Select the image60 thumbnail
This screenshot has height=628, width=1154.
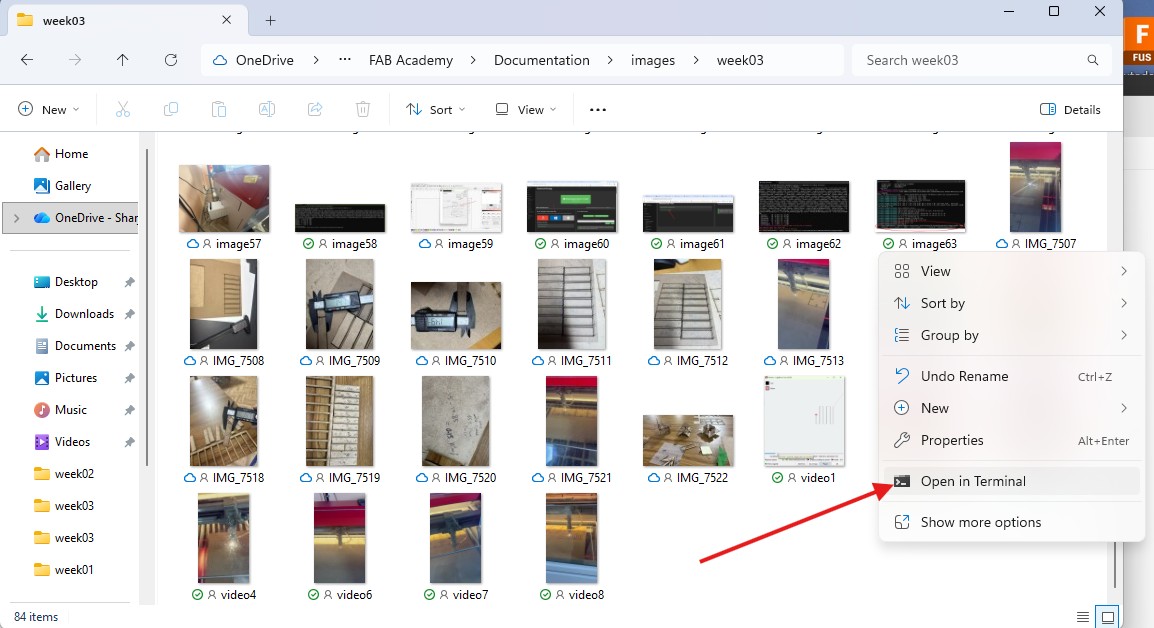572,207
